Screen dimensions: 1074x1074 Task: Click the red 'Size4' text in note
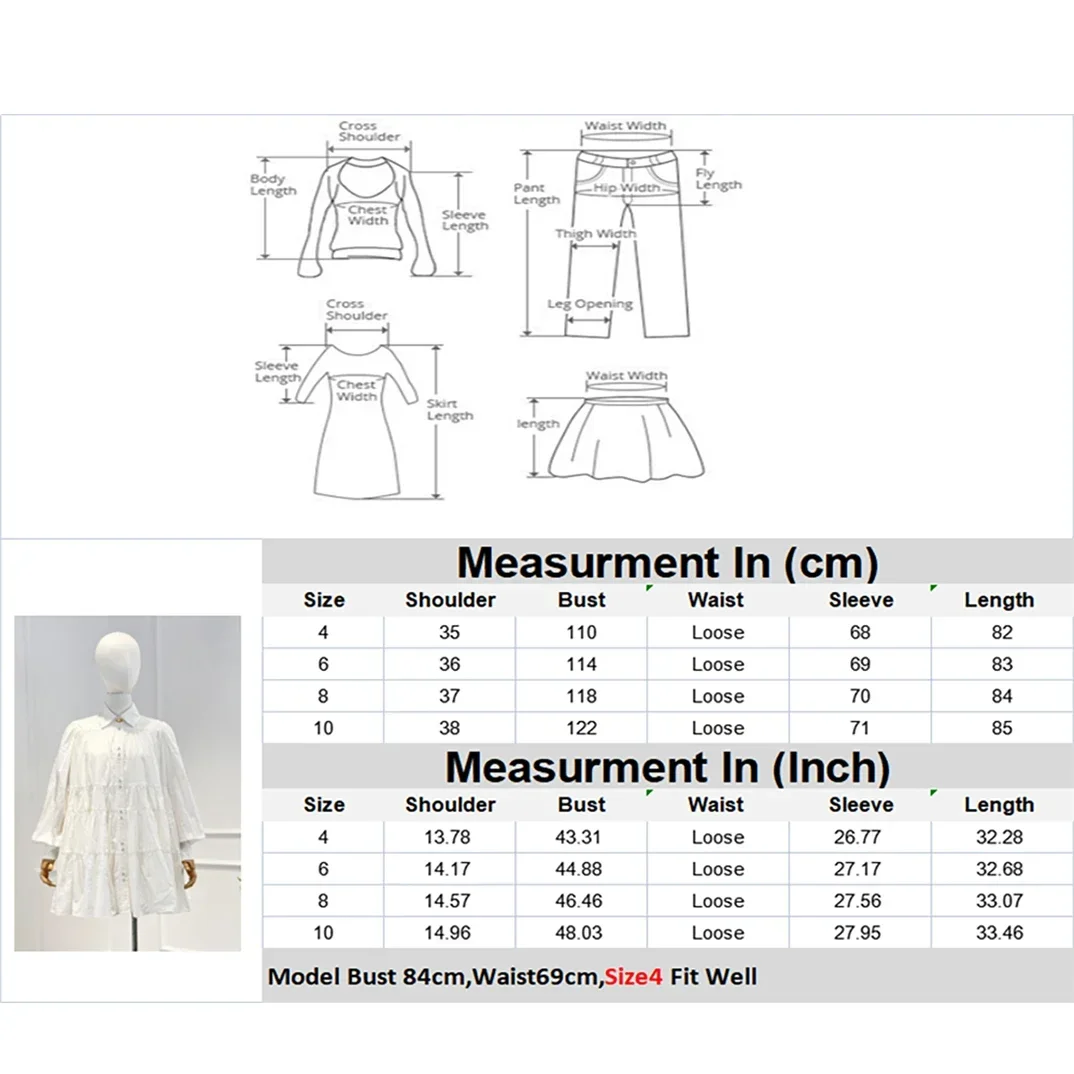click(x=634, y=977)
